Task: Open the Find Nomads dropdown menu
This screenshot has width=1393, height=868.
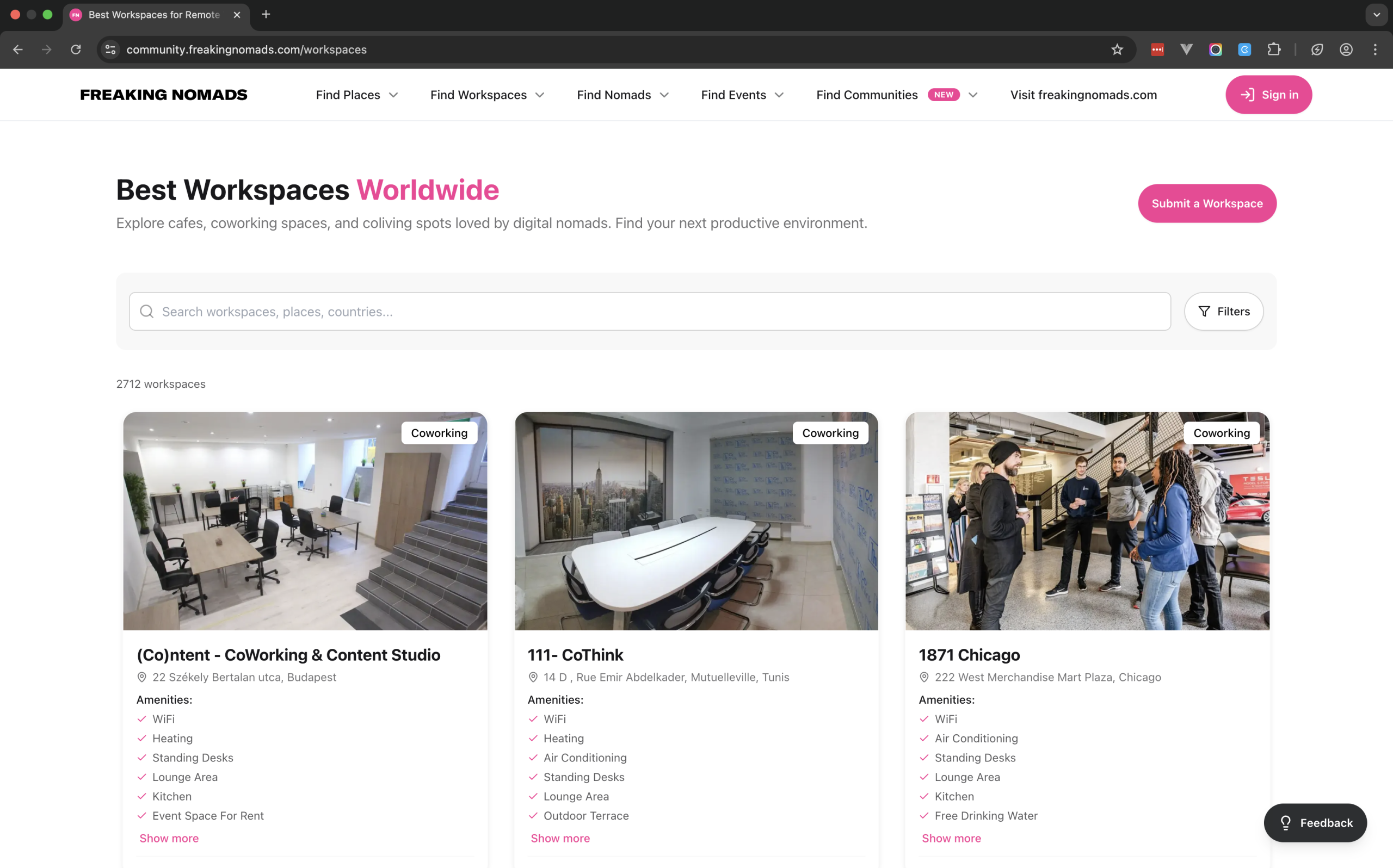Action: pyautogui.click(x=622, y=95)
